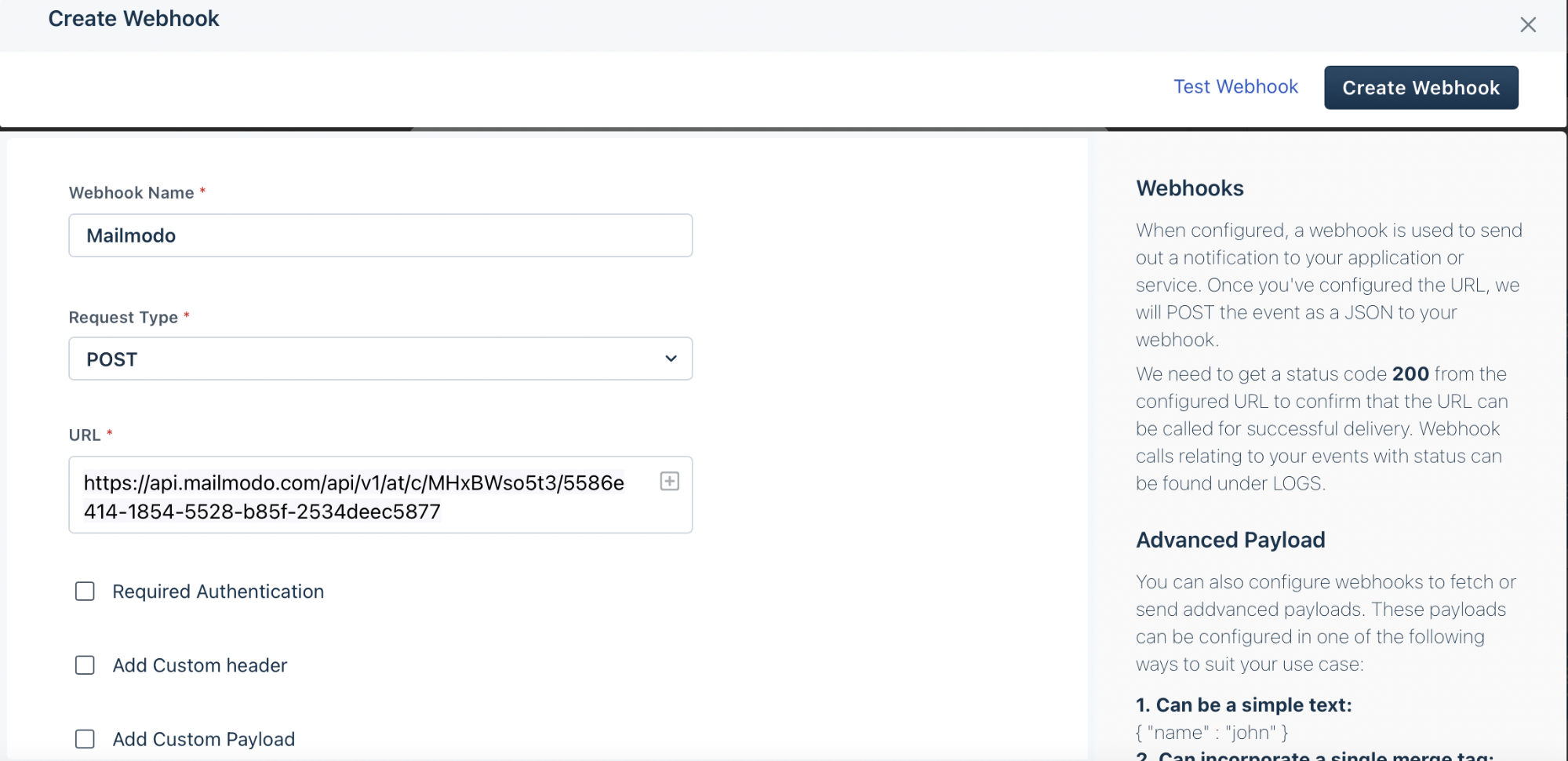Image resolution: width=1568 pixels, height=761 pixels.
Task: Click the Required Authentication label
Action: tap(218, 592)
